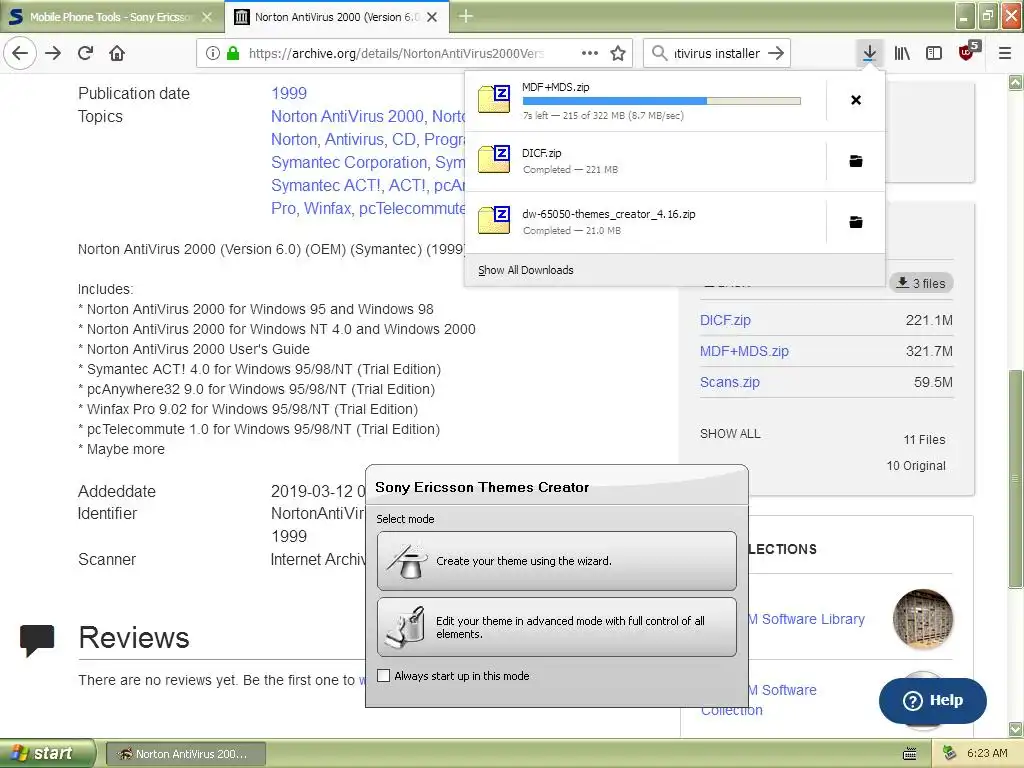Open the DICF.zip archive from downloads

click(x=645, y=161)
